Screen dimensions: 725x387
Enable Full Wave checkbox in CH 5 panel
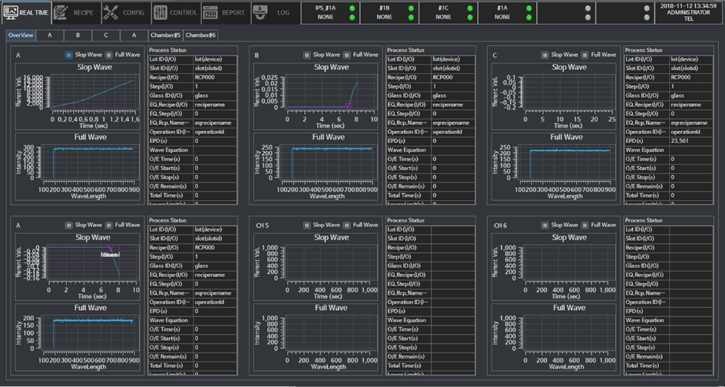point(347,225)
